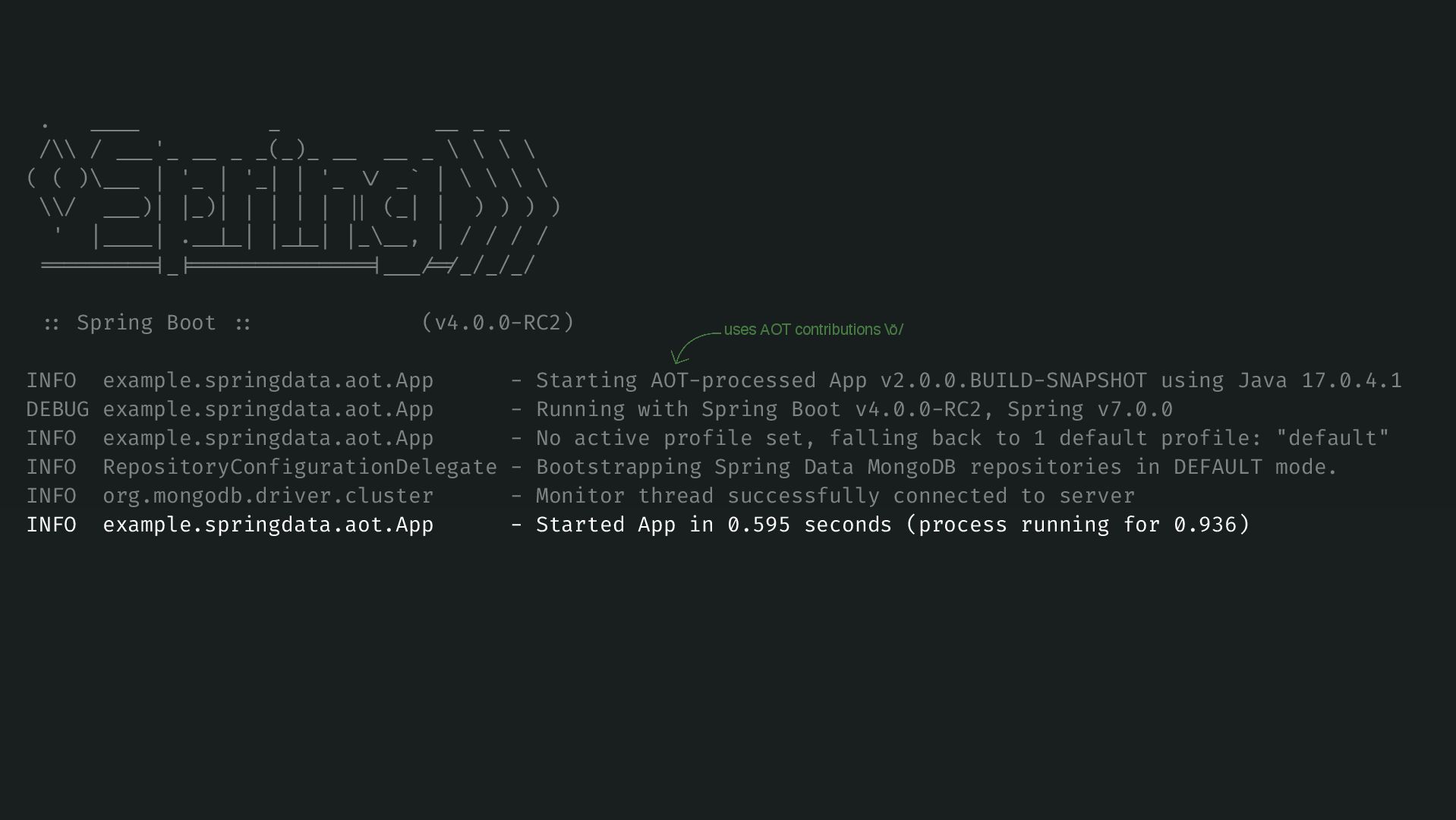Click the 'v2.0.0.BUILD-SNAPSHOT' version text

pos(1013,380)
